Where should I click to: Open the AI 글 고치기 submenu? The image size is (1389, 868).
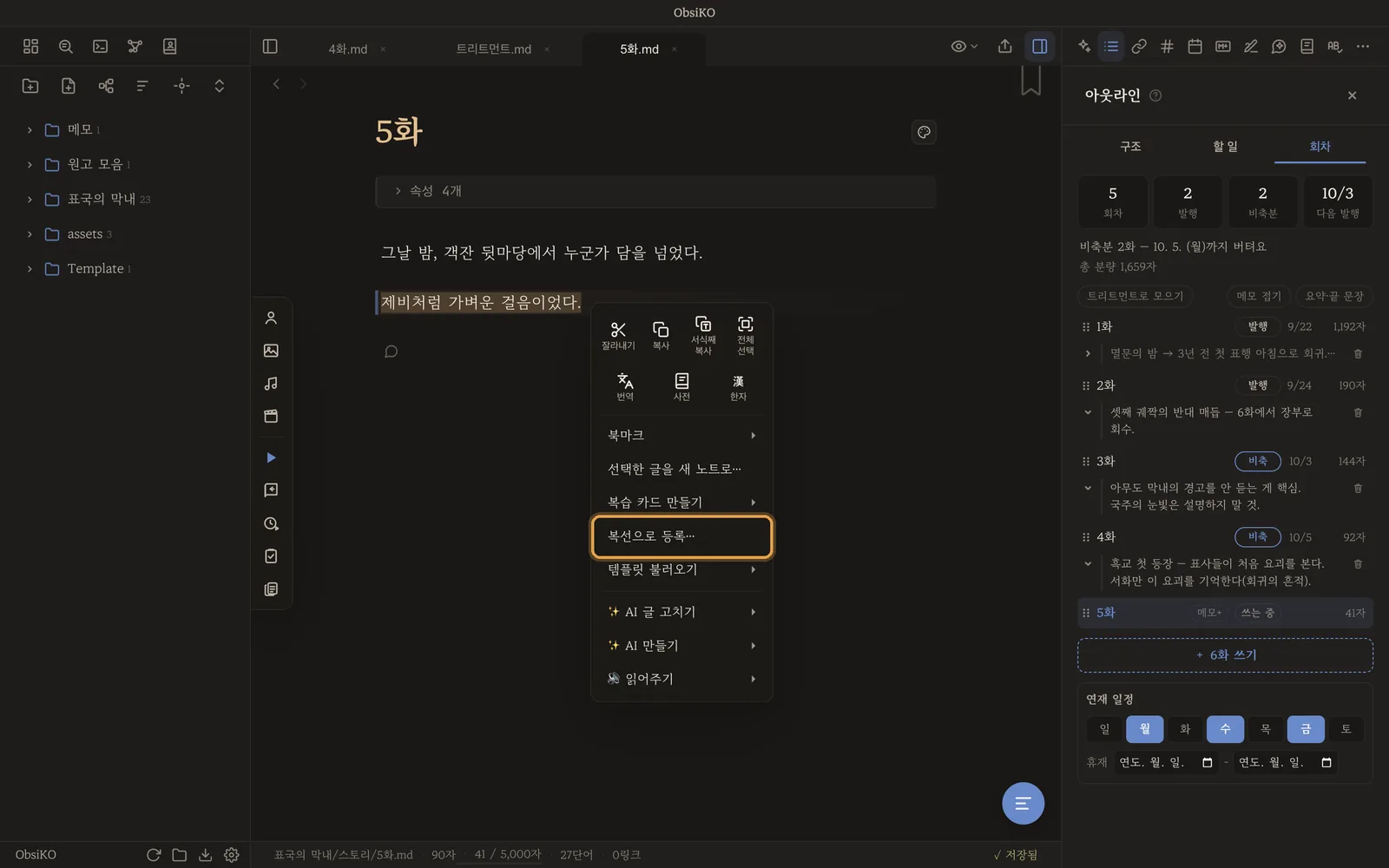[x=681, y=612]
